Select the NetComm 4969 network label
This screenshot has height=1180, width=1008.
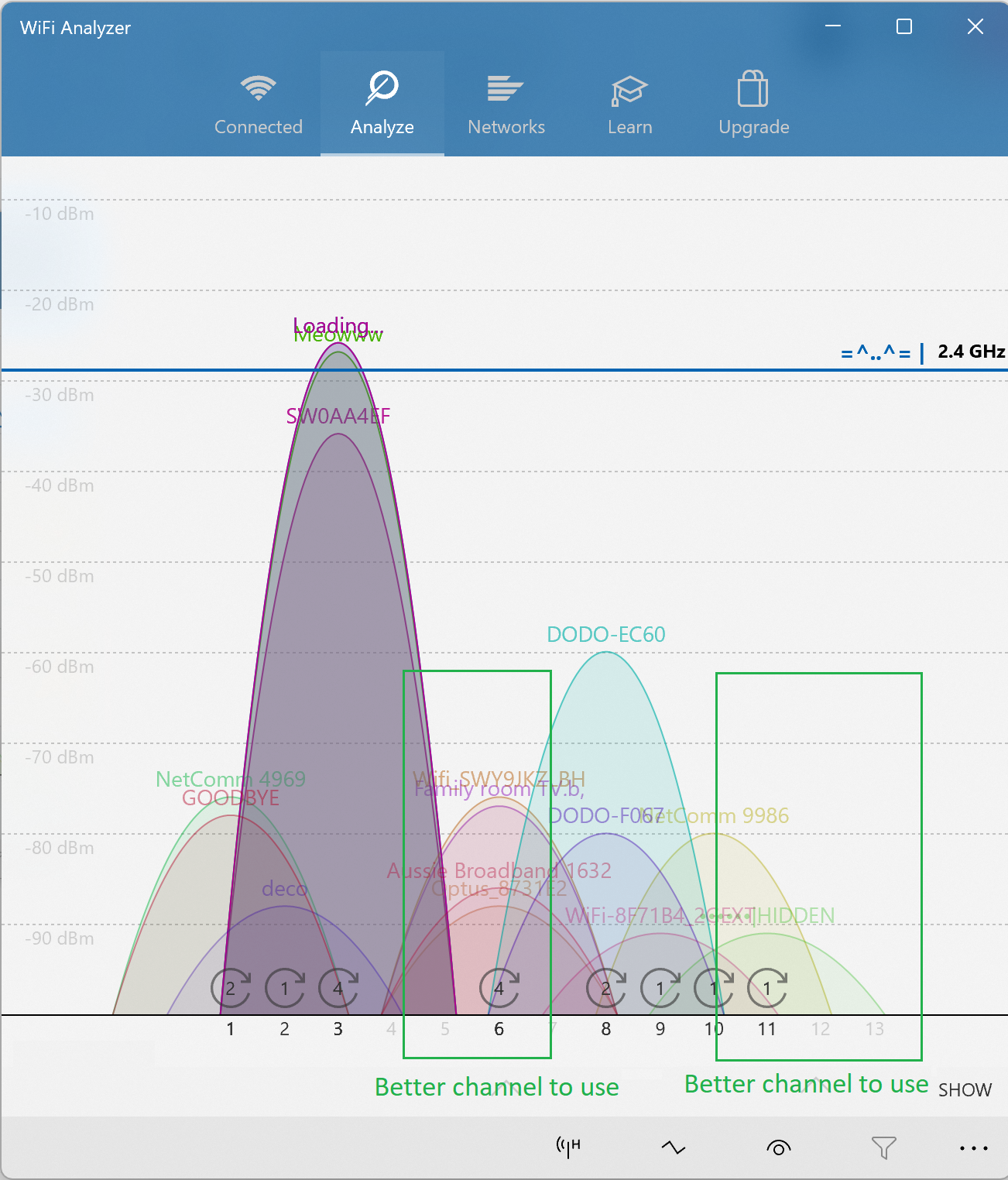pos(231,779)
